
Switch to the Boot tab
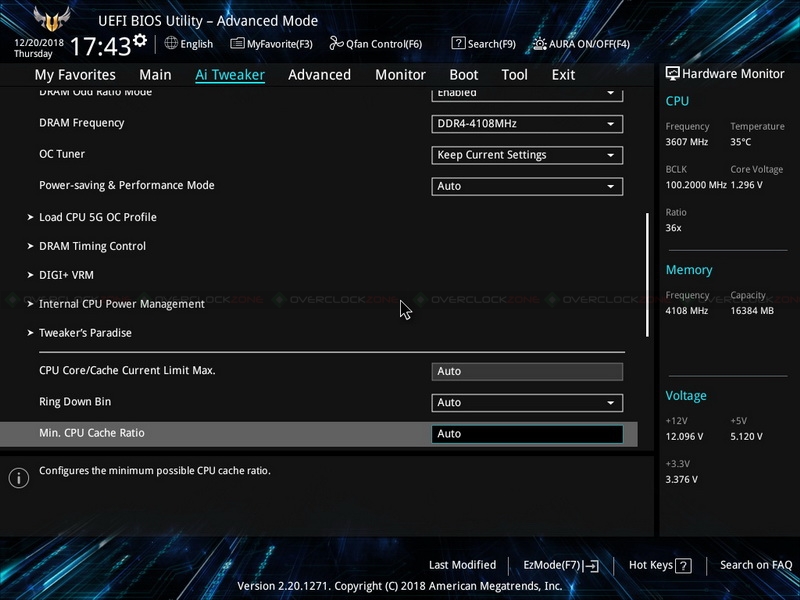click(x=463, y=75)
